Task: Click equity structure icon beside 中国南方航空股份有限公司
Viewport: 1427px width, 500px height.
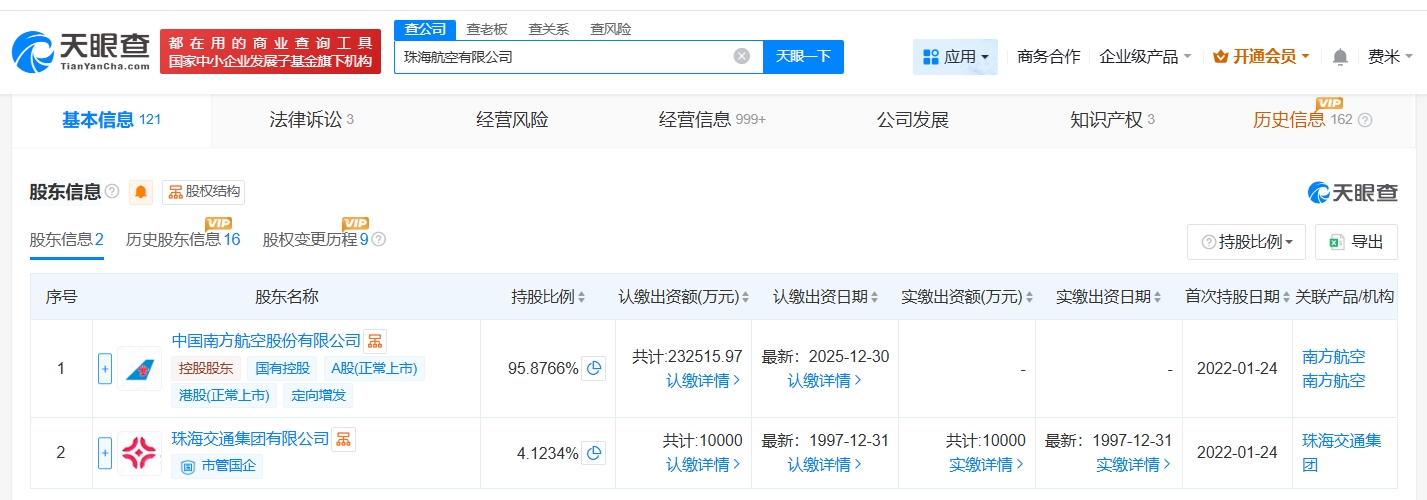Action: pos(375,341)
